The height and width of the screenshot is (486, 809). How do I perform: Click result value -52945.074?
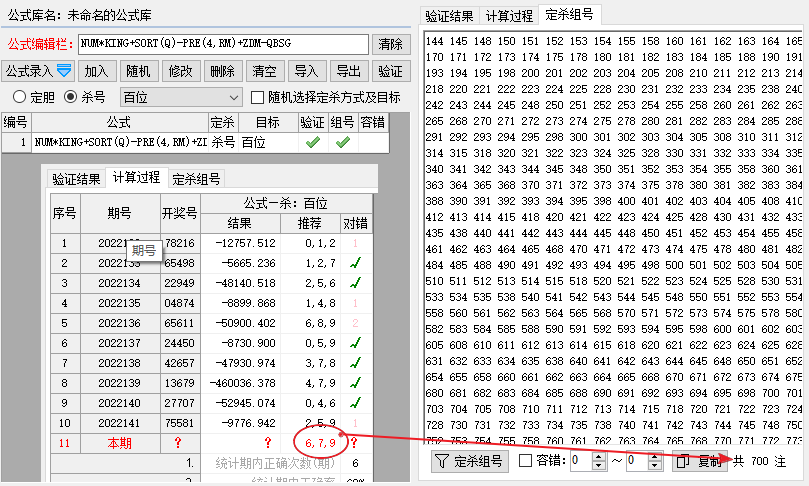tap(240, 403)
